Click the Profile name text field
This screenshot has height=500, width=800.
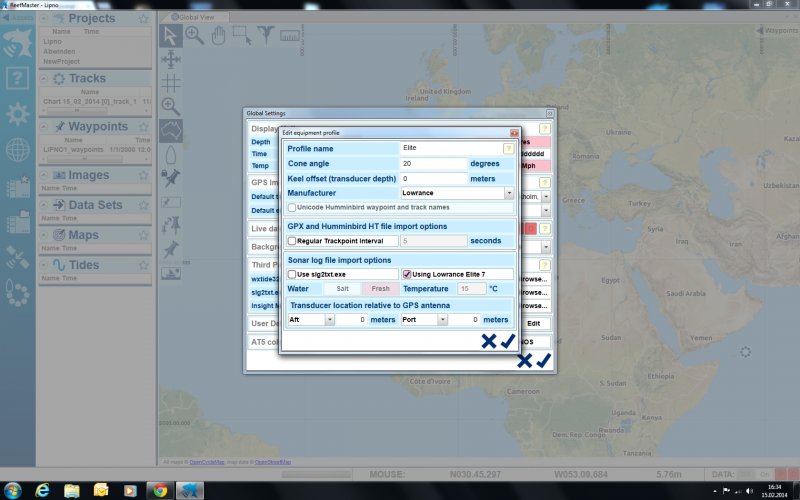449,148
